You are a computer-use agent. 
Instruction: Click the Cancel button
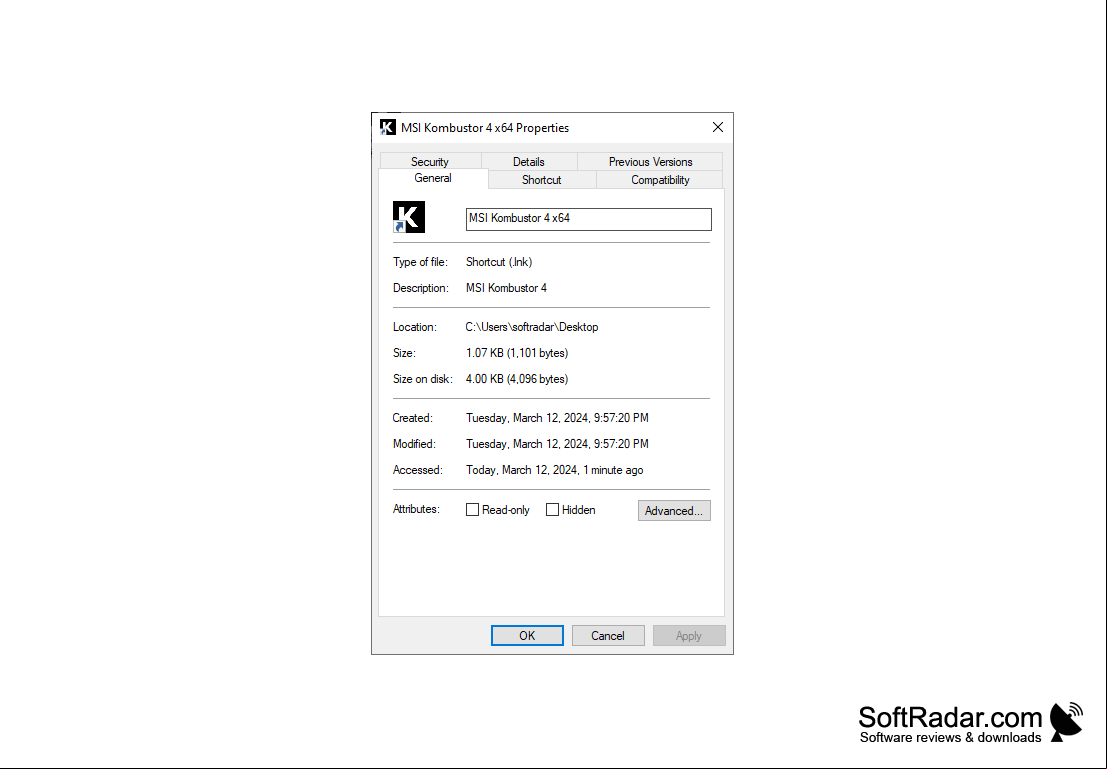coord(608,636)
